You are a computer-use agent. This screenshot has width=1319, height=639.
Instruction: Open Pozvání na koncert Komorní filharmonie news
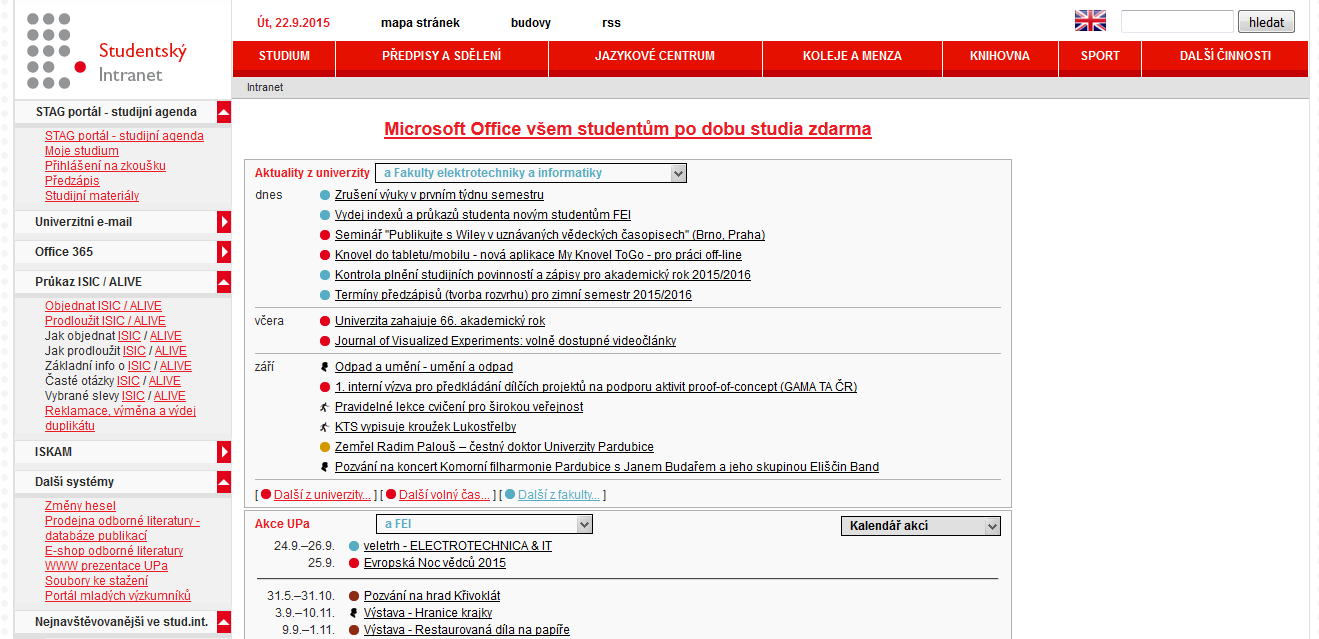click(607, 467)
